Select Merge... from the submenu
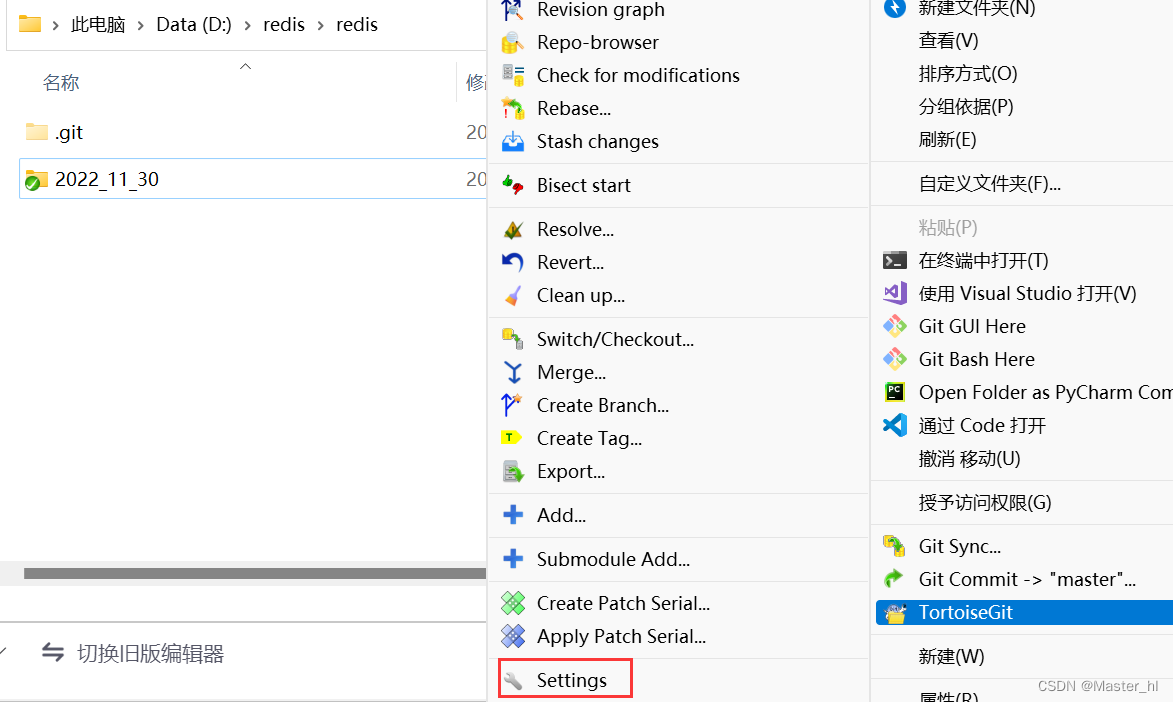The width and height of the screenshot is (1173, 702). 678,372
